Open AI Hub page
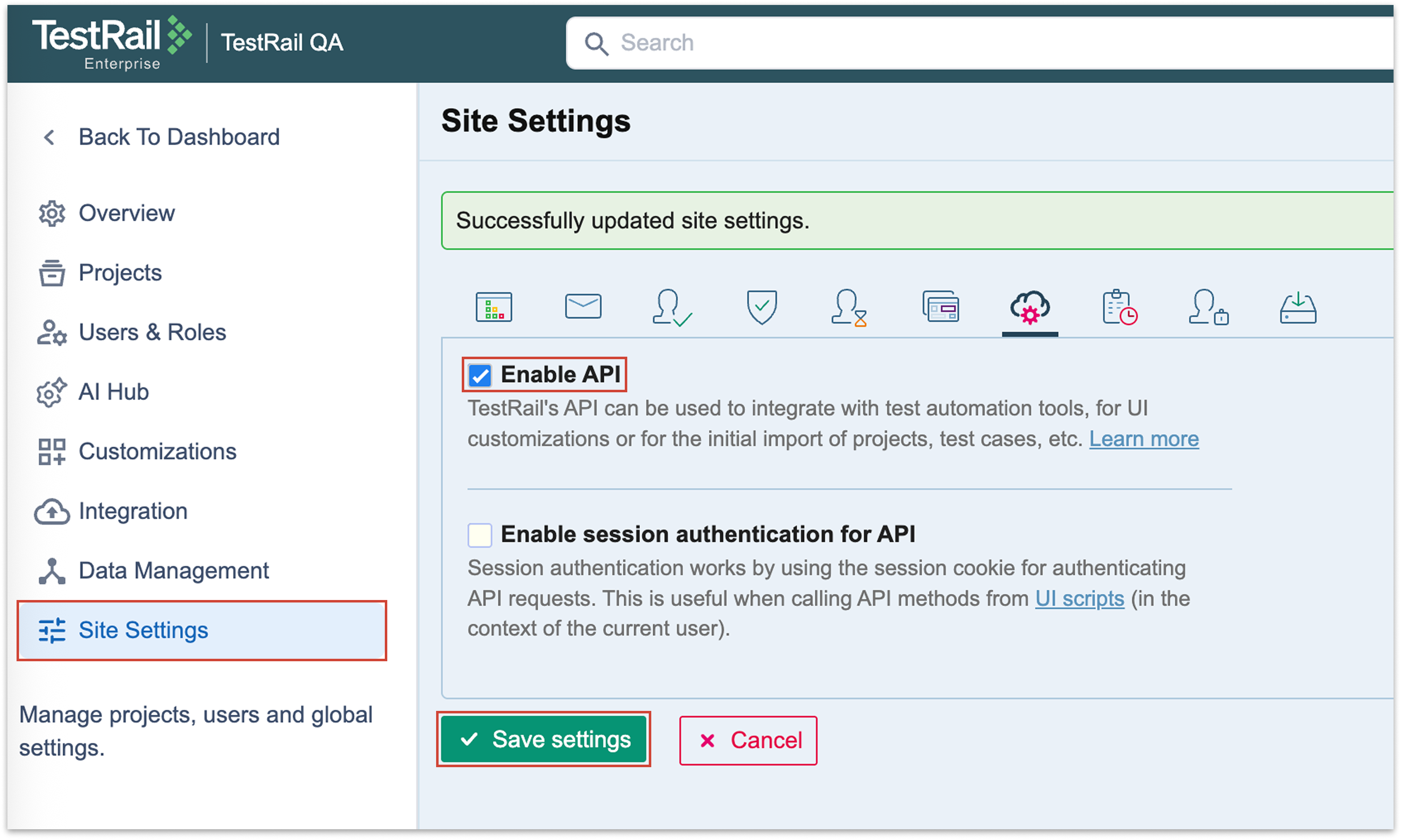The width and height of the screenshot is (1401, 840). click(114, 392)
